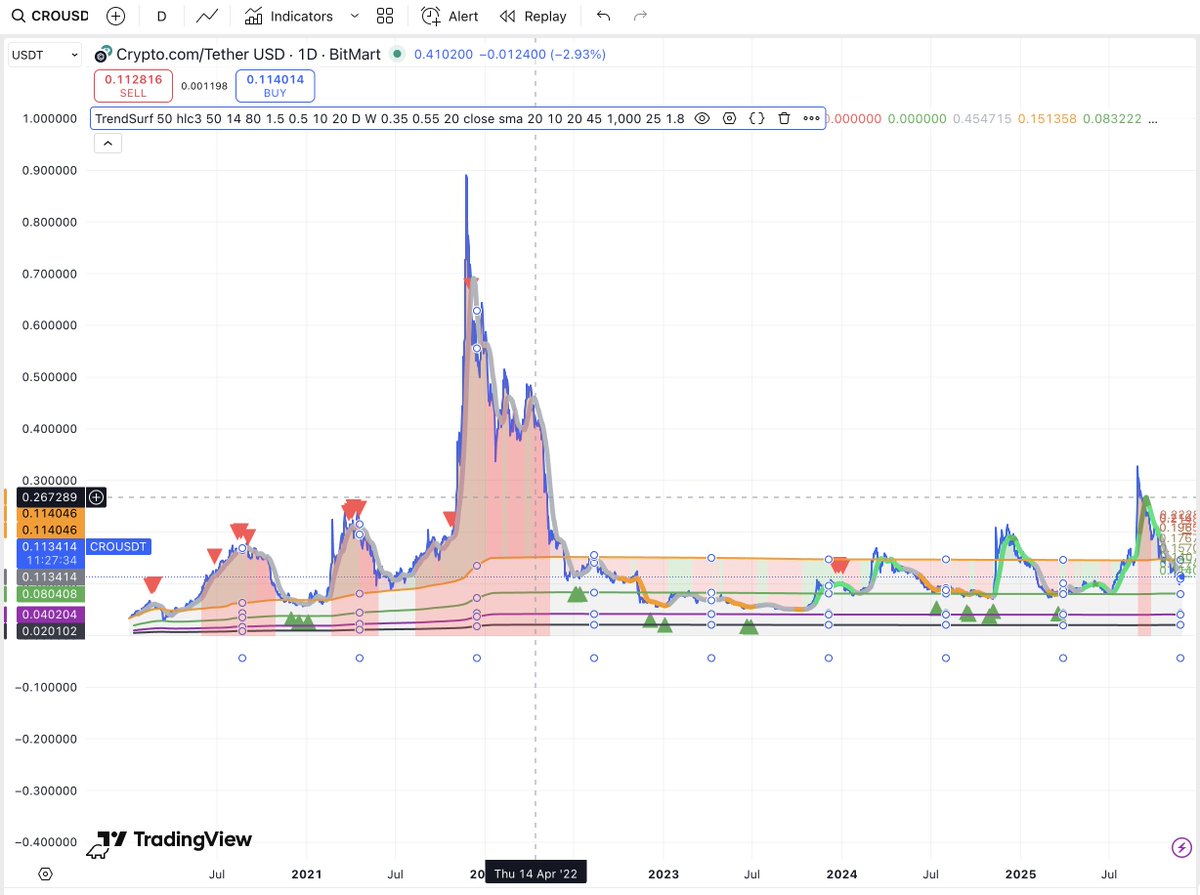This screenshot has width=1200, height=895.
Task: Select the D timeframe menu item
Action: [163, 16]
